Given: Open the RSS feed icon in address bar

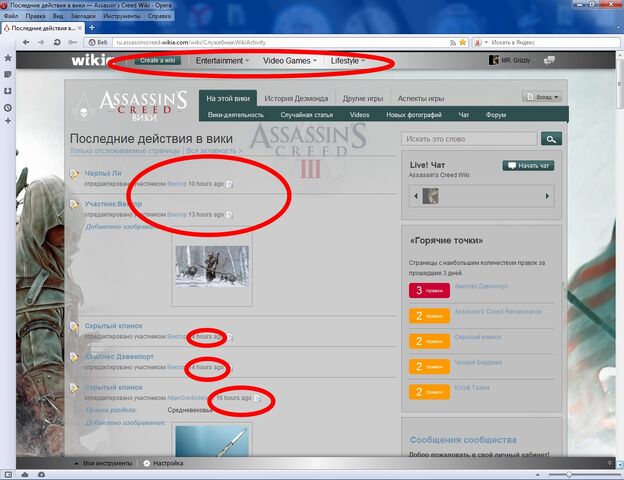Looking at the screenshot, I should [x=453, y=43].
